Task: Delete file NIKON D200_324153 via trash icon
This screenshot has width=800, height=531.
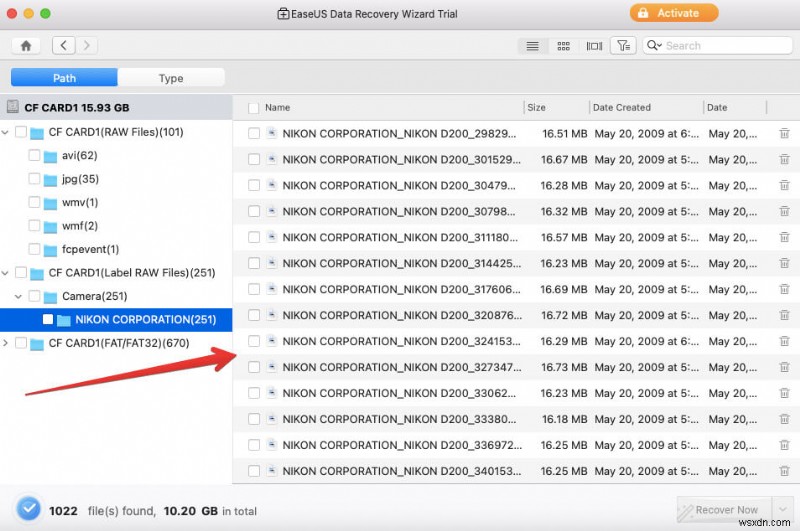Action: (784, 341)
